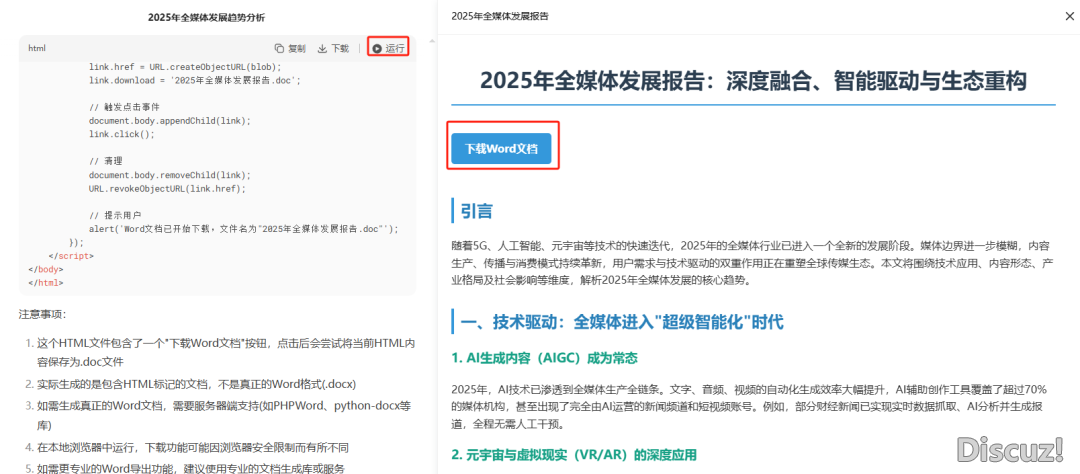1080x474 pixels.
Task: Click code line link.href = URL.createObjectURL(blob);
Action: 185,67
